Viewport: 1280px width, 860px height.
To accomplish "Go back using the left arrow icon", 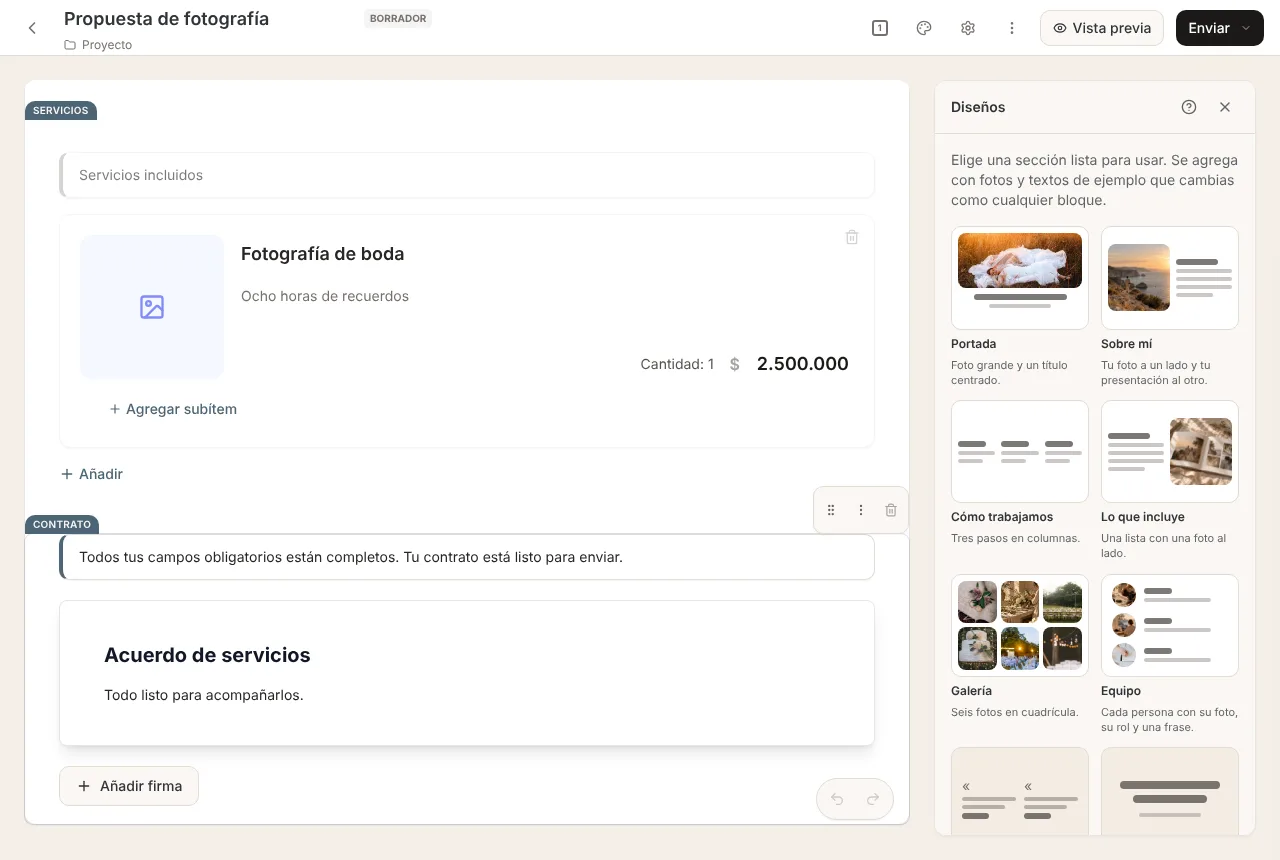I will coord(32,28).
